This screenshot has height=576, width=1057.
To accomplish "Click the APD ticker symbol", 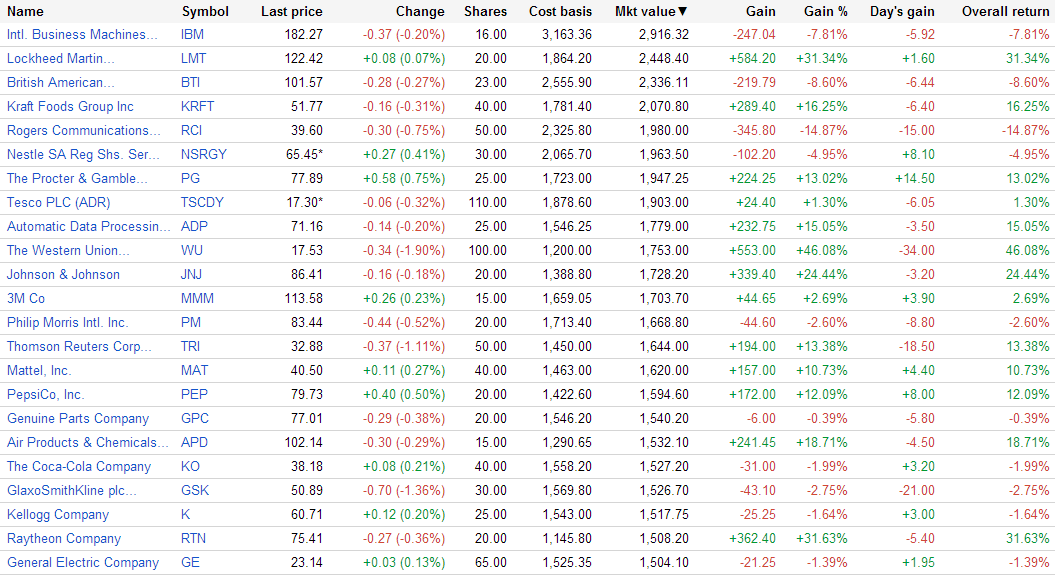I will 194,442.
